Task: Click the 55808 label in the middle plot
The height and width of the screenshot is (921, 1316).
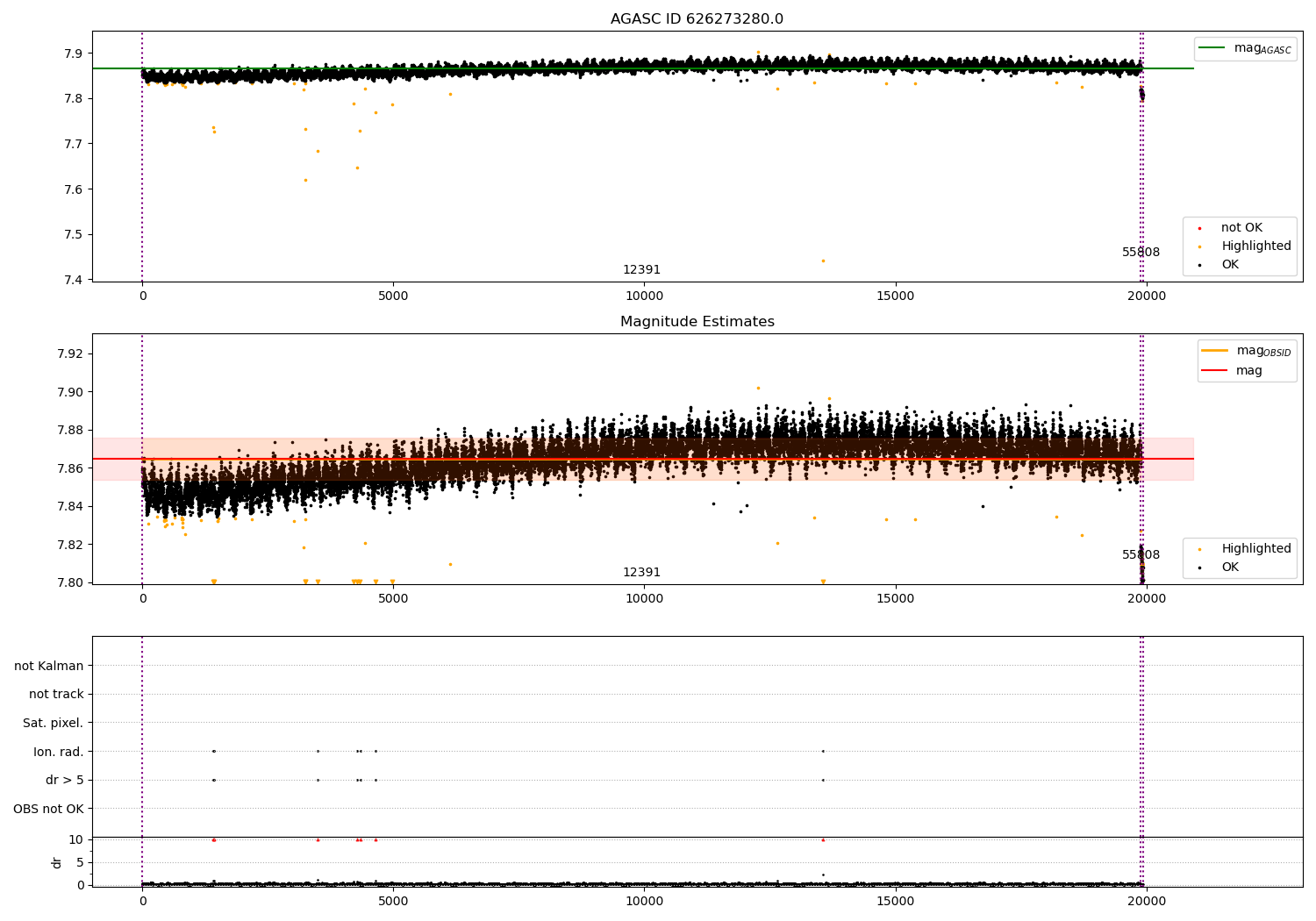Action: (1141, 555)
